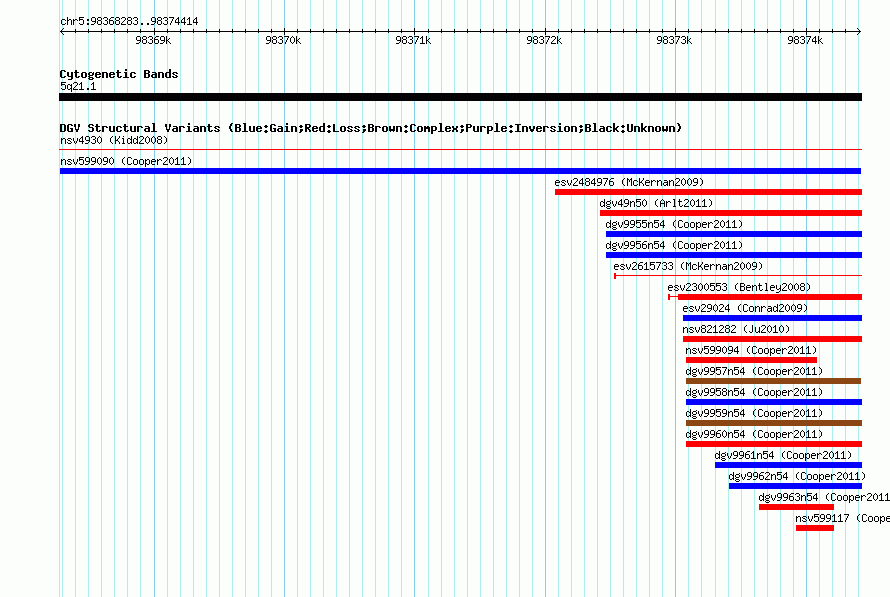Select the thin red line under esv2615733

[738, 276]
